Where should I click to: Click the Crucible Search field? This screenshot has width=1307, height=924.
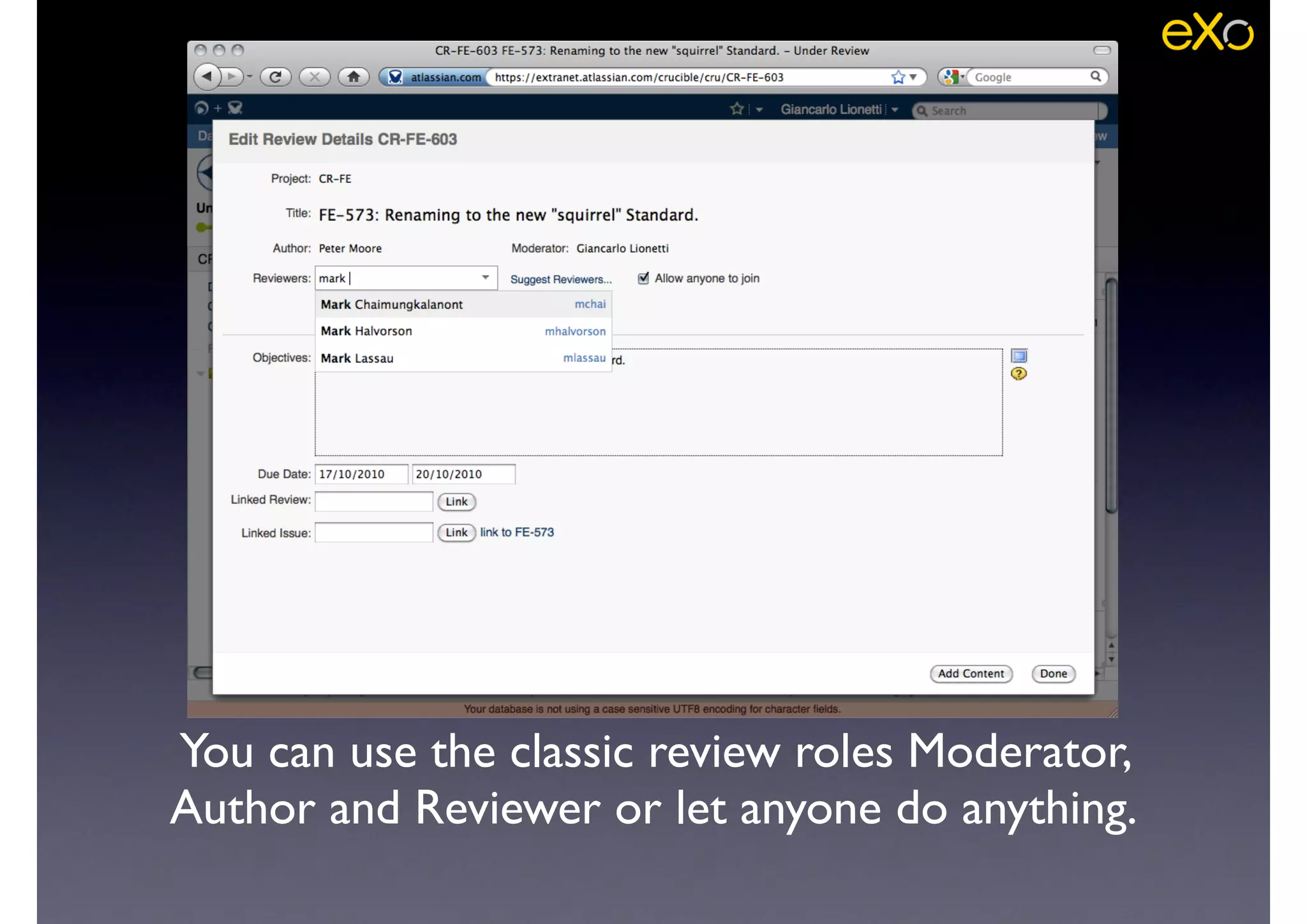click(x=1009, y=110)
